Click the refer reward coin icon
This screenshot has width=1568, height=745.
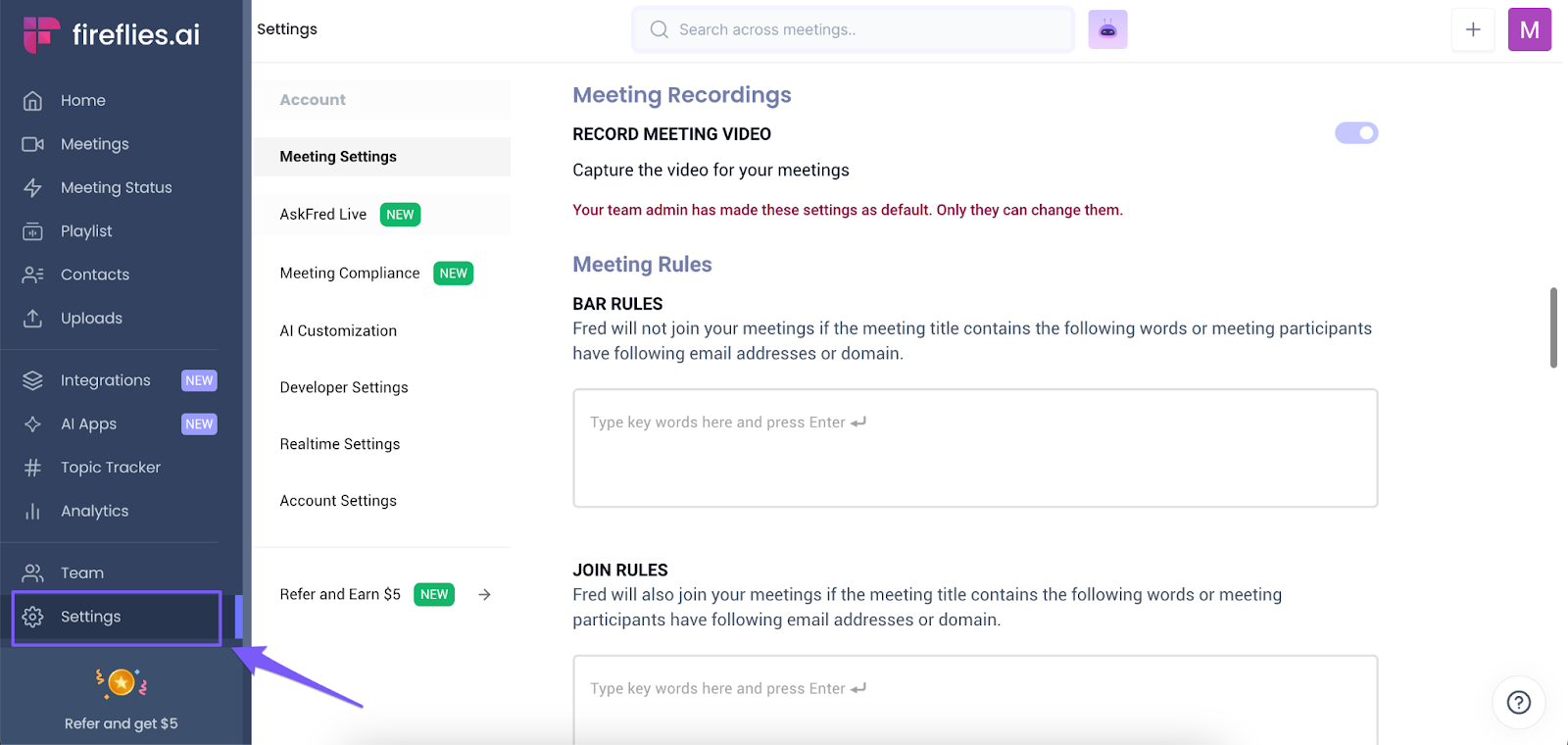click(122, 682)
